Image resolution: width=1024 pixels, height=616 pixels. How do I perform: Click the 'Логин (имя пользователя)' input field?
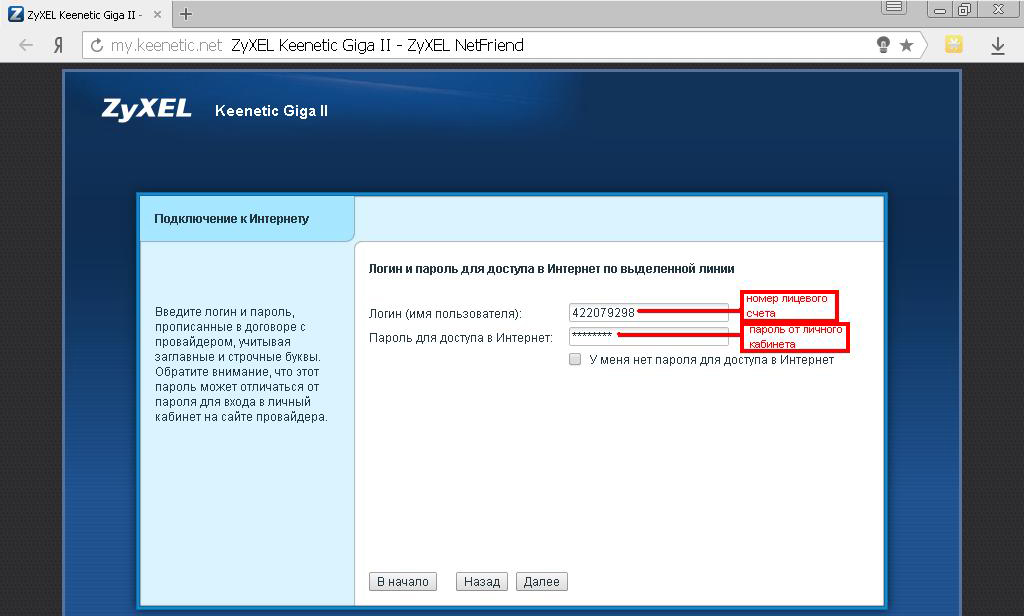648,313
